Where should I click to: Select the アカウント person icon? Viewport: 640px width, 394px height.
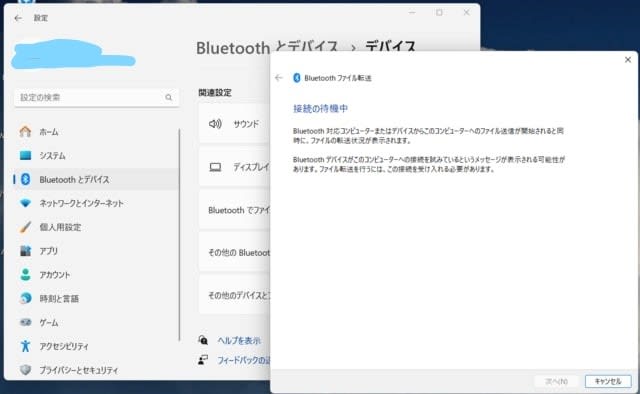point(25,274)
